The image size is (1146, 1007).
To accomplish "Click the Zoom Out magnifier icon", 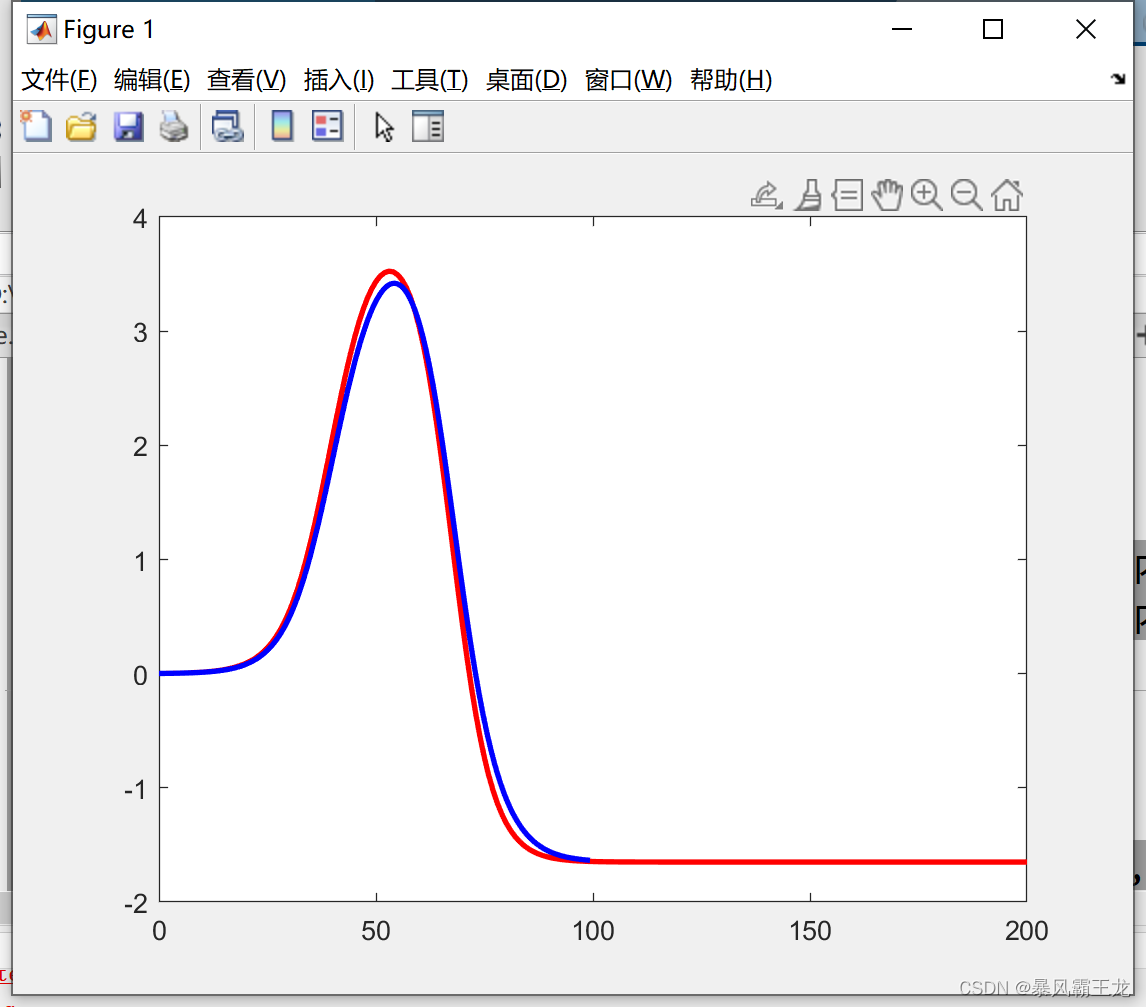I will (x=967, y=195).
